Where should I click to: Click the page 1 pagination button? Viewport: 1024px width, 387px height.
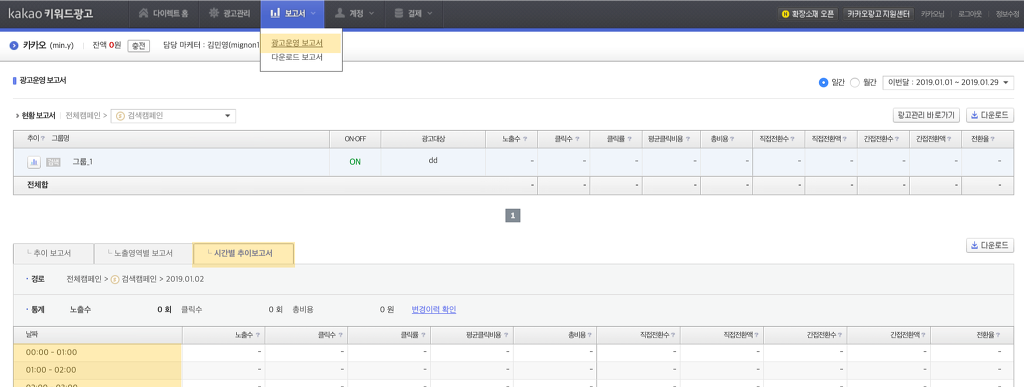pos(513,215)
